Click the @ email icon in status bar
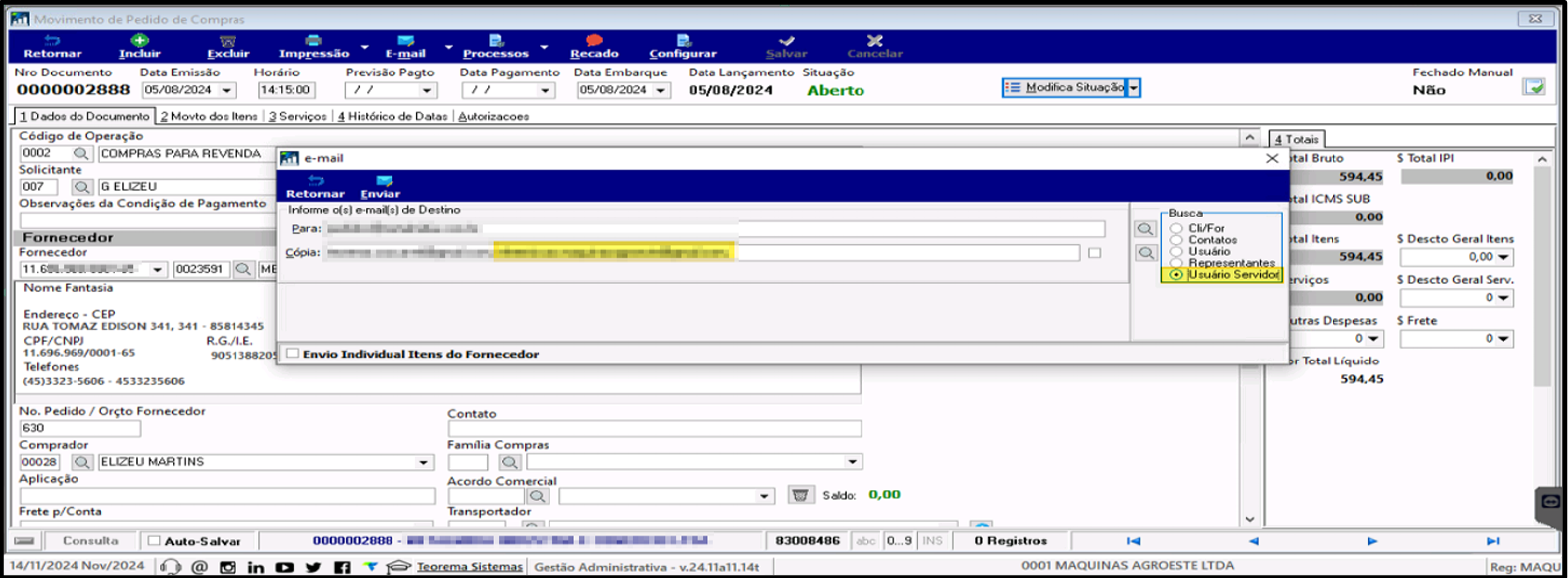 coord(199,567)
